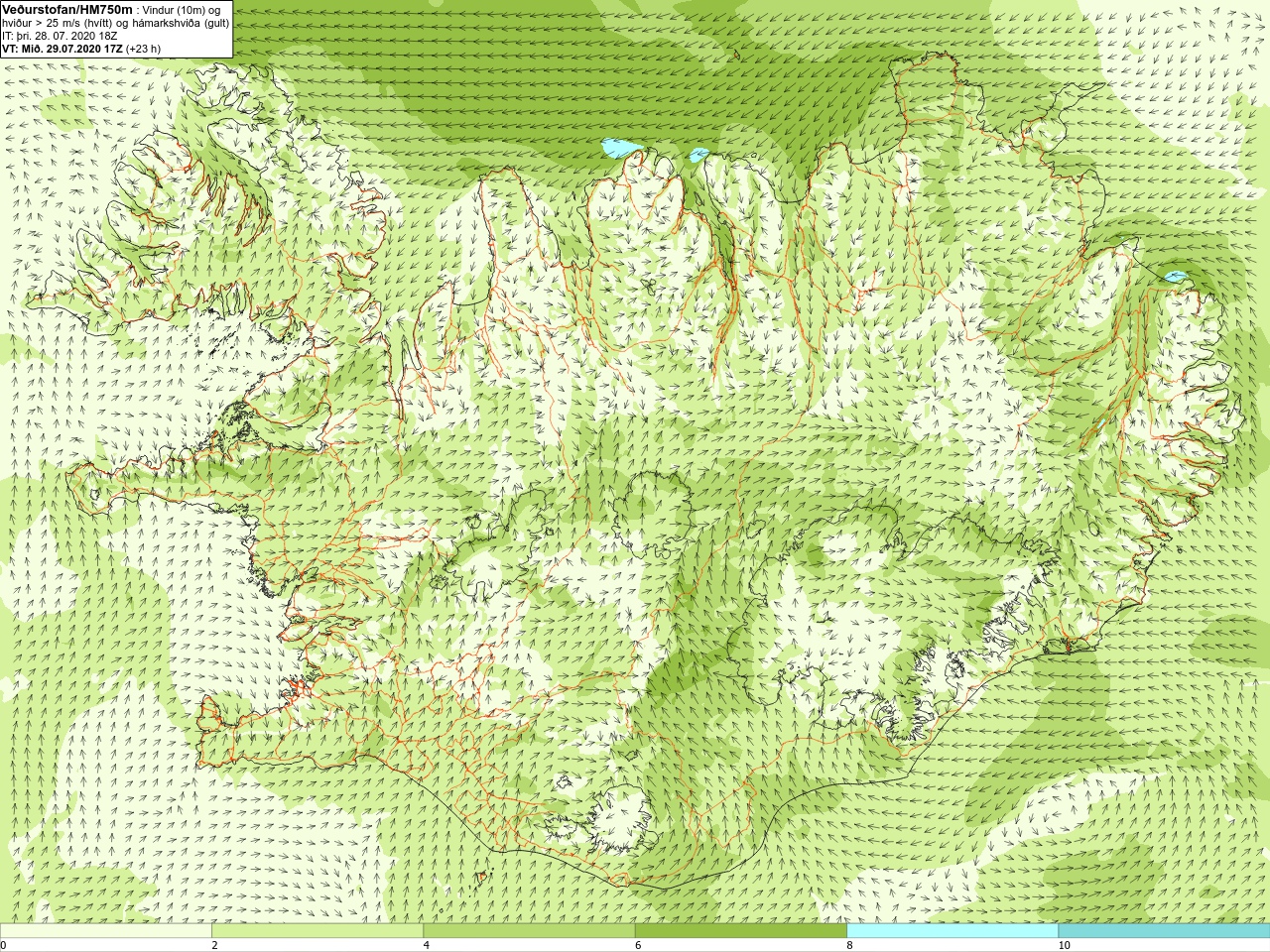1270x952 pixels.
Task: Click the scale label "6"
Action: click(638, 945)
